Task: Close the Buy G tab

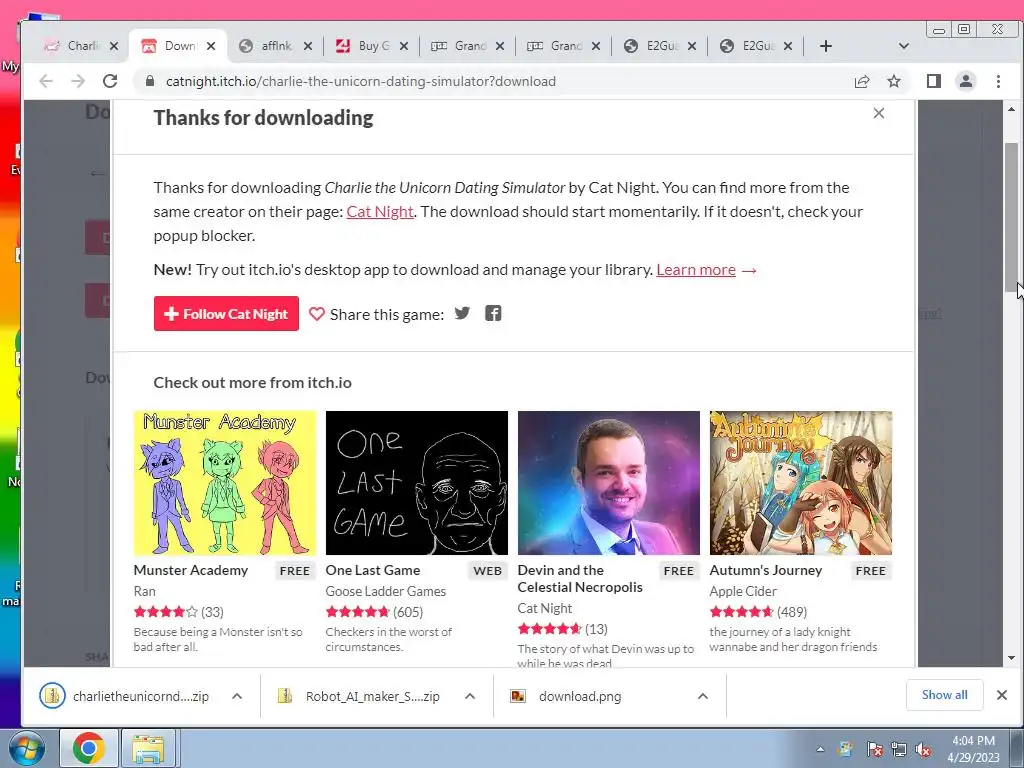Action: coord(404,46)
